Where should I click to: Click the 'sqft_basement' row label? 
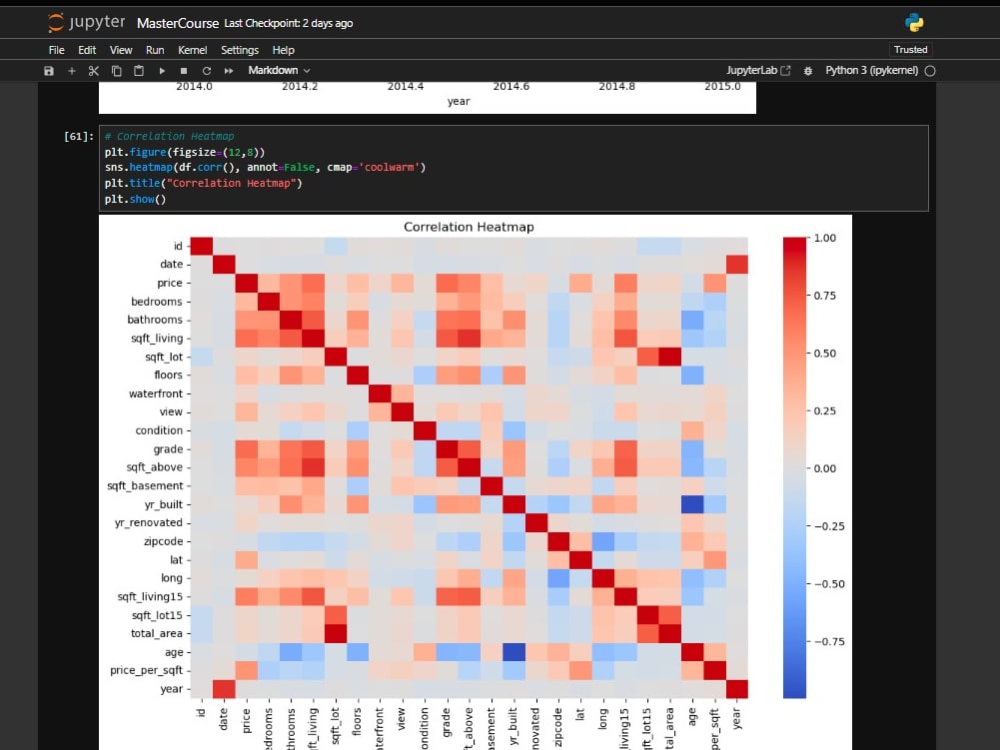point(145,485)
